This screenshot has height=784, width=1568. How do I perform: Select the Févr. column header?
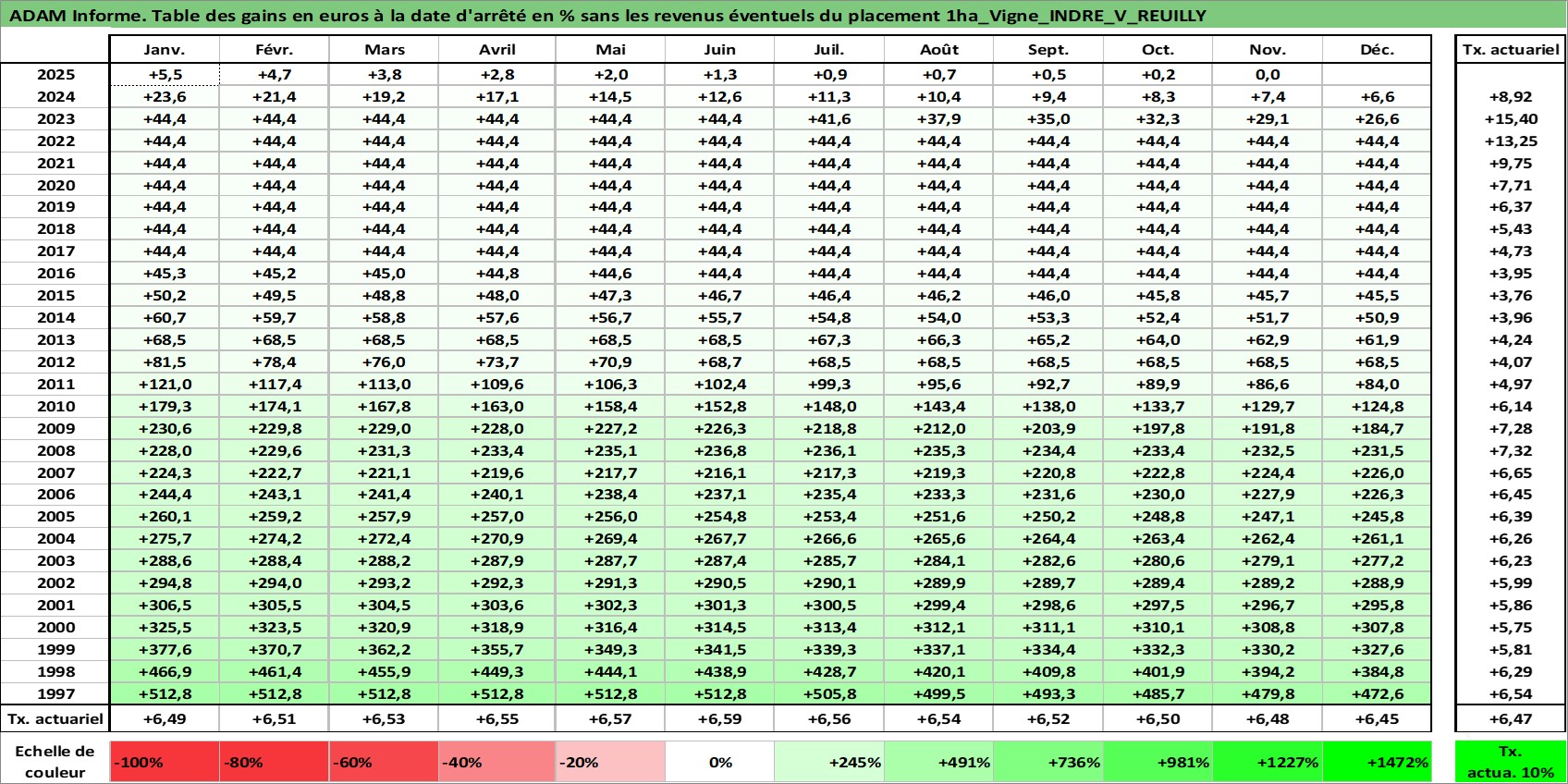(x=275, y=50)
